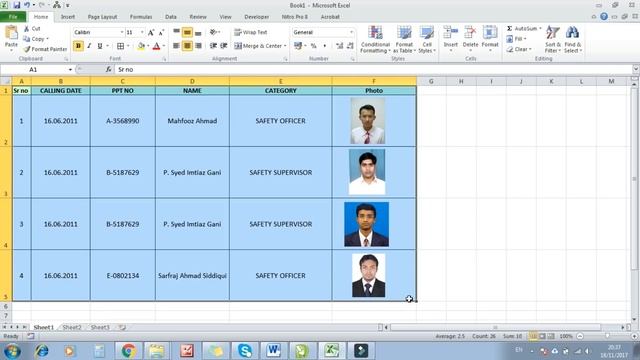This screenshot has width=640, height=360.
Task: Click Insert cells icon
Action: [x=451, y=33]
